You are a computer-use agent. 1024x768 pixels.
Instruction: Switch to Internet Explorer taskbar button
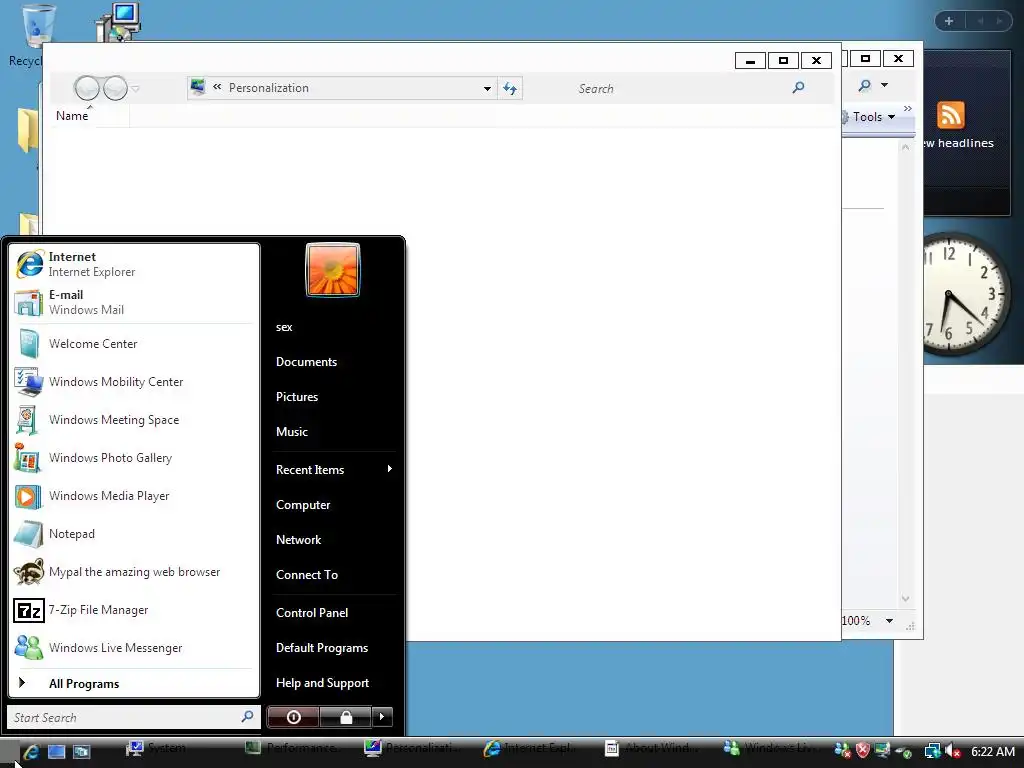(537, 748)
